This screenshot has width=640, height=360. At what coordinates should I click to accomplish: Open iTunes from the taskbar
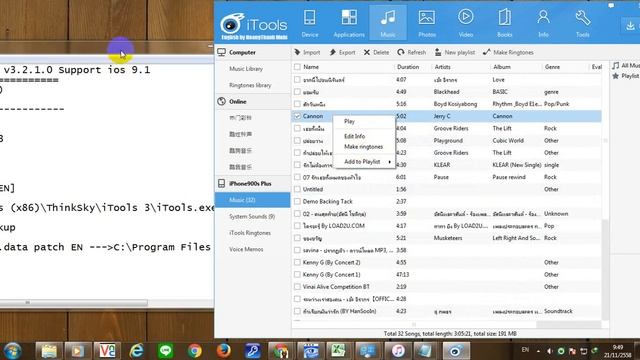click(398, 351)
